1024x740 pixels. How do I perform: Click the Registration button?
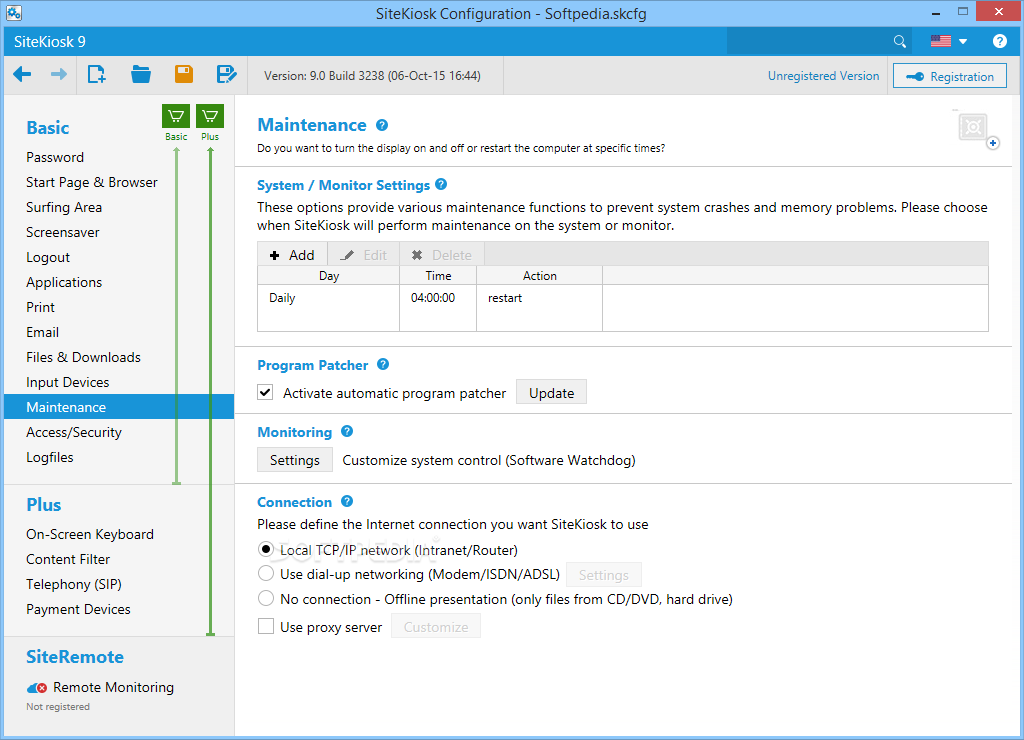[950, 76]
